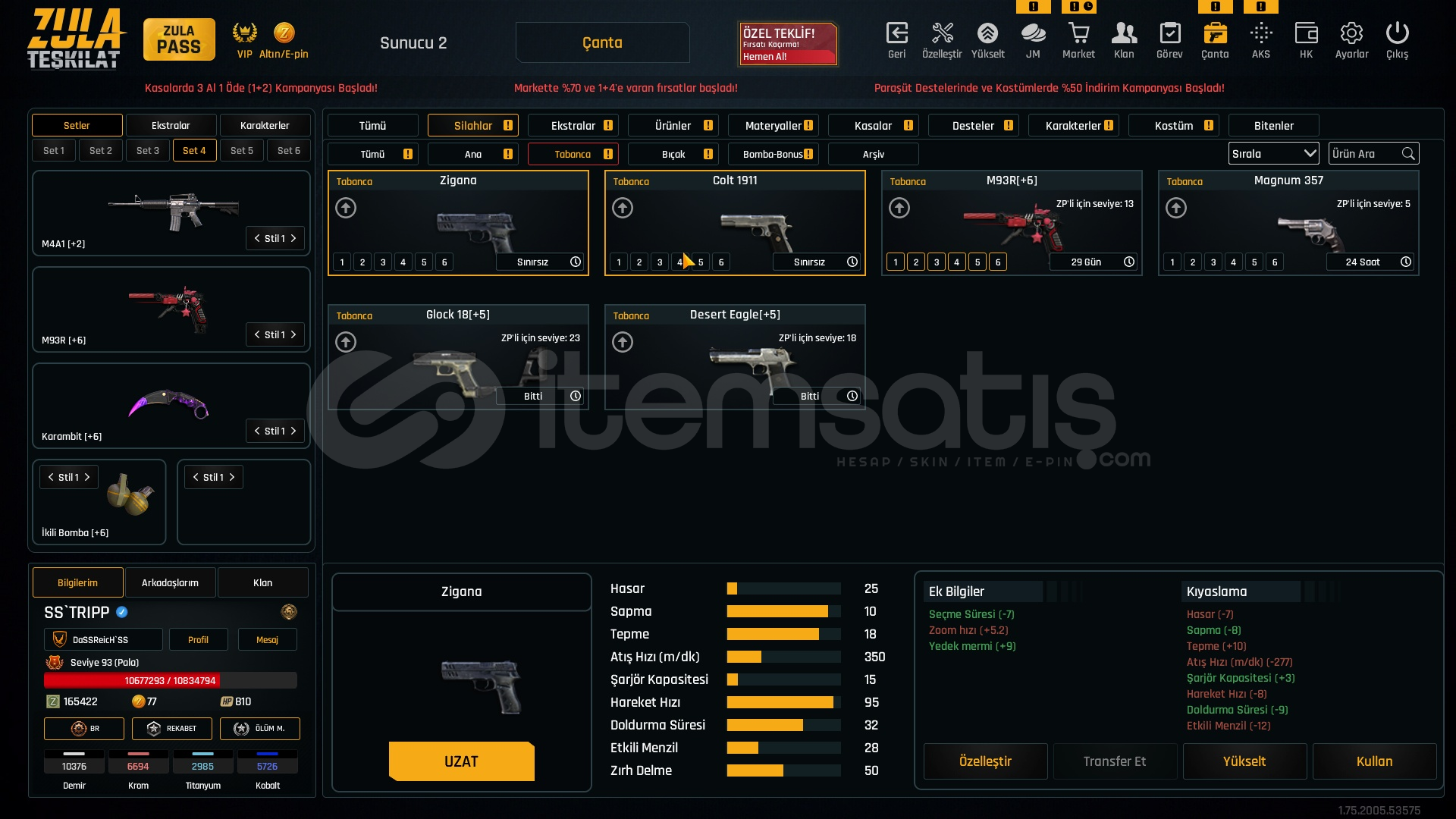Click the Hasar stat bar

(x=783, y=588)
